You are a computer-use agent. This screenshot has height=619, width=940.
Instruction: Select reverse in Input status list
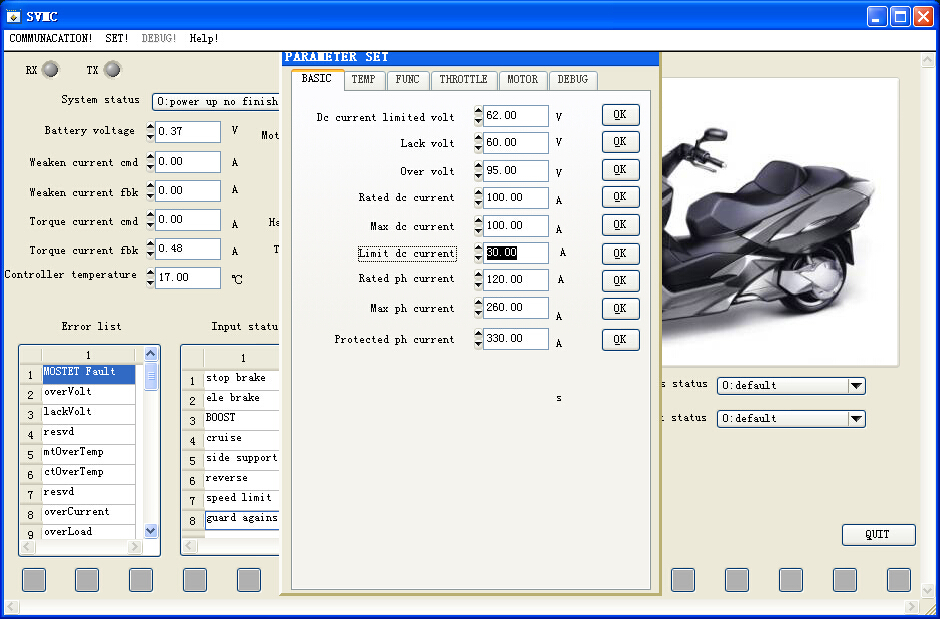point(242,480)
